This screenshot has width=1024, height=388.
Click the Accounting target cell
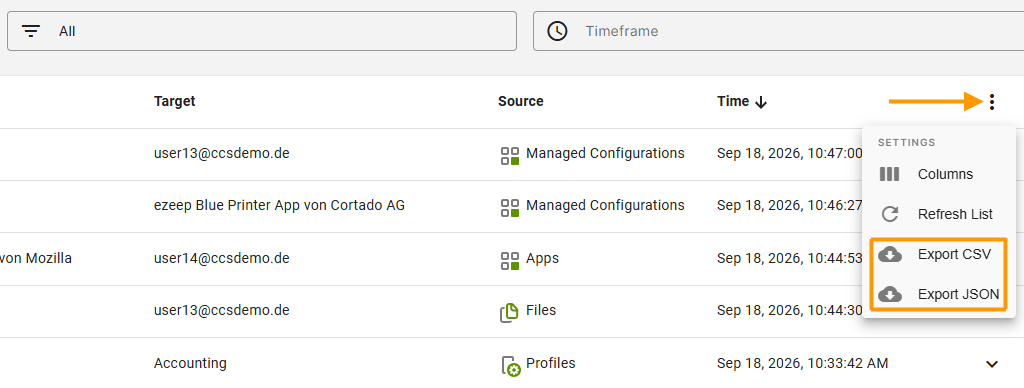pyautogui.click(x=190, y=363)
